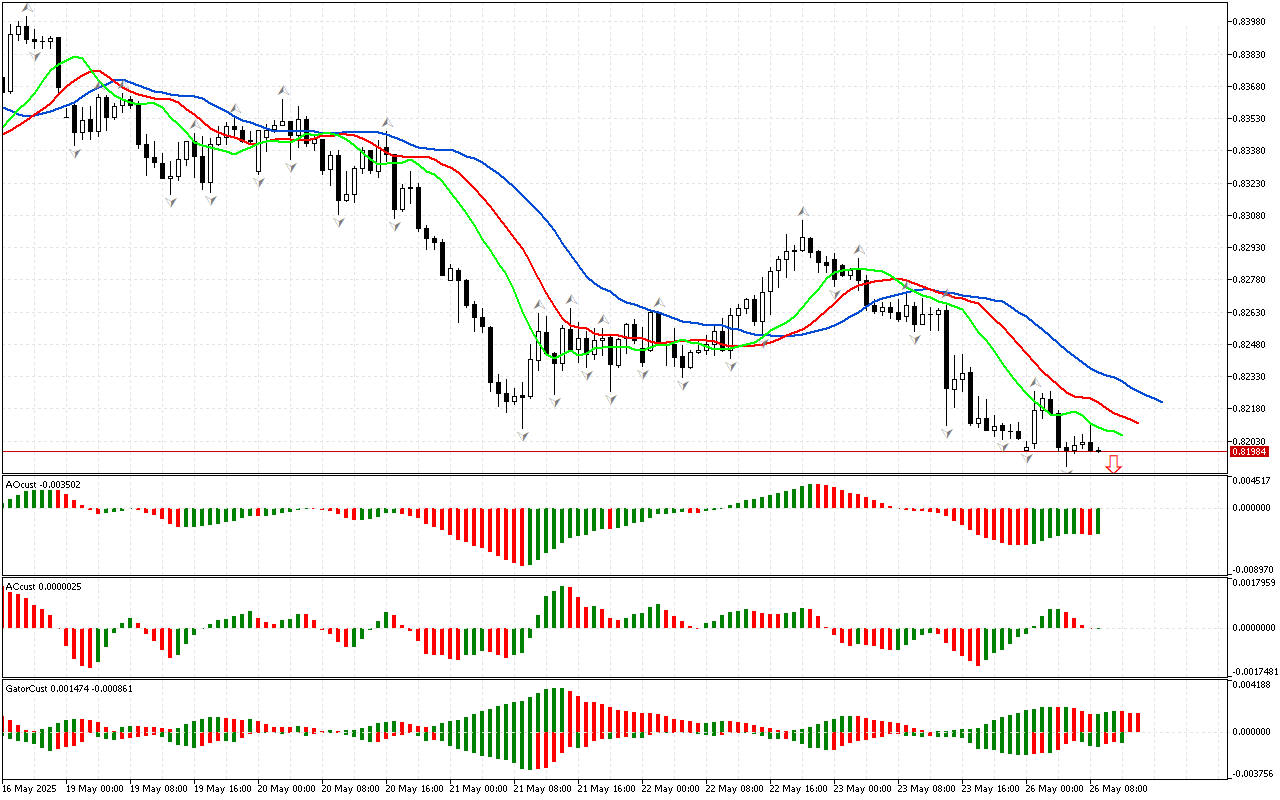Click the 0.0017959 value on the AC scale

1254,582
